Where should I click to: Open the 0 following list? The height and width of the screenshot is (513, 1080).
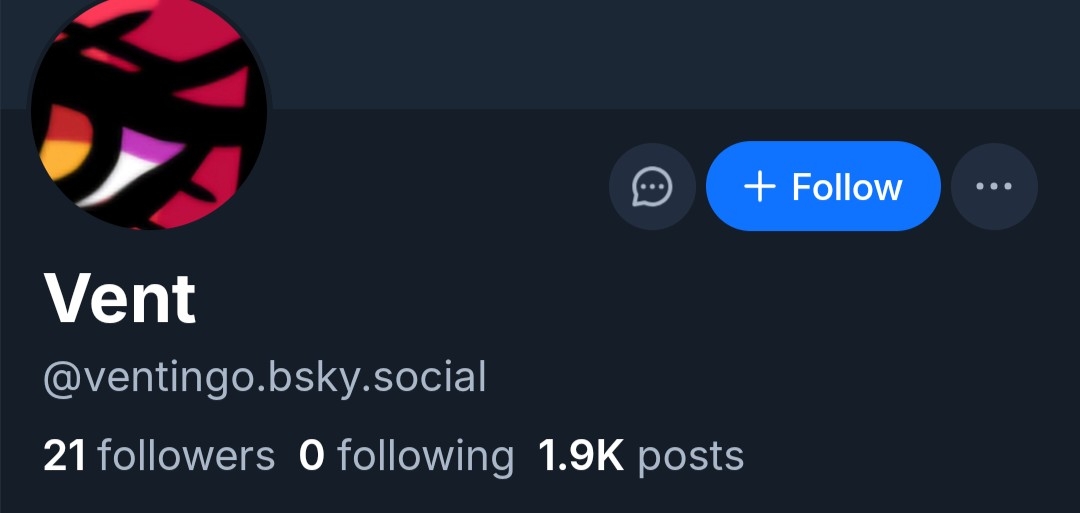(406, 456)
